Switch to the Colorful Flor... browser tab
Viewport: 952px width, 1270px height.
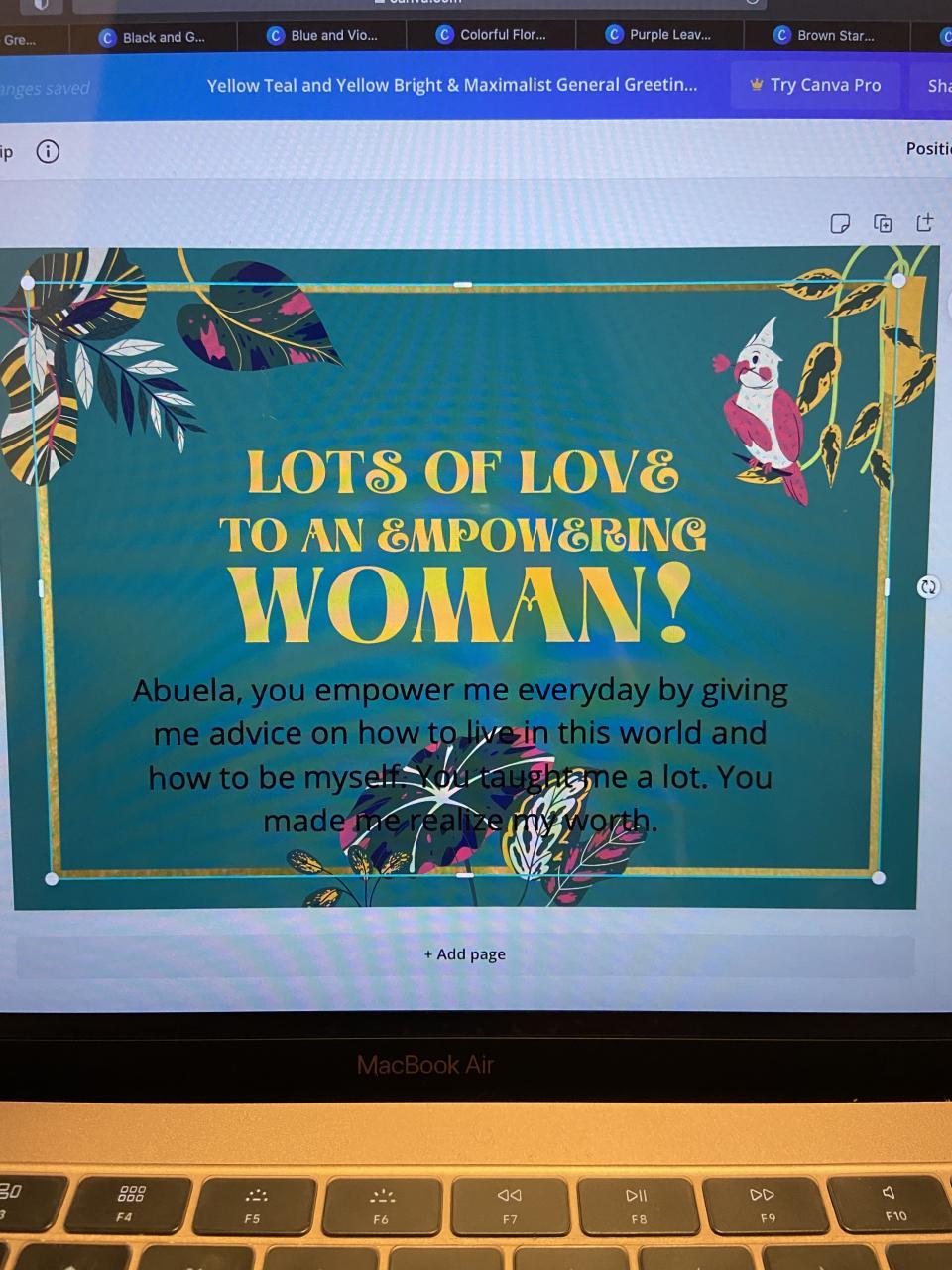coord(492,34)
